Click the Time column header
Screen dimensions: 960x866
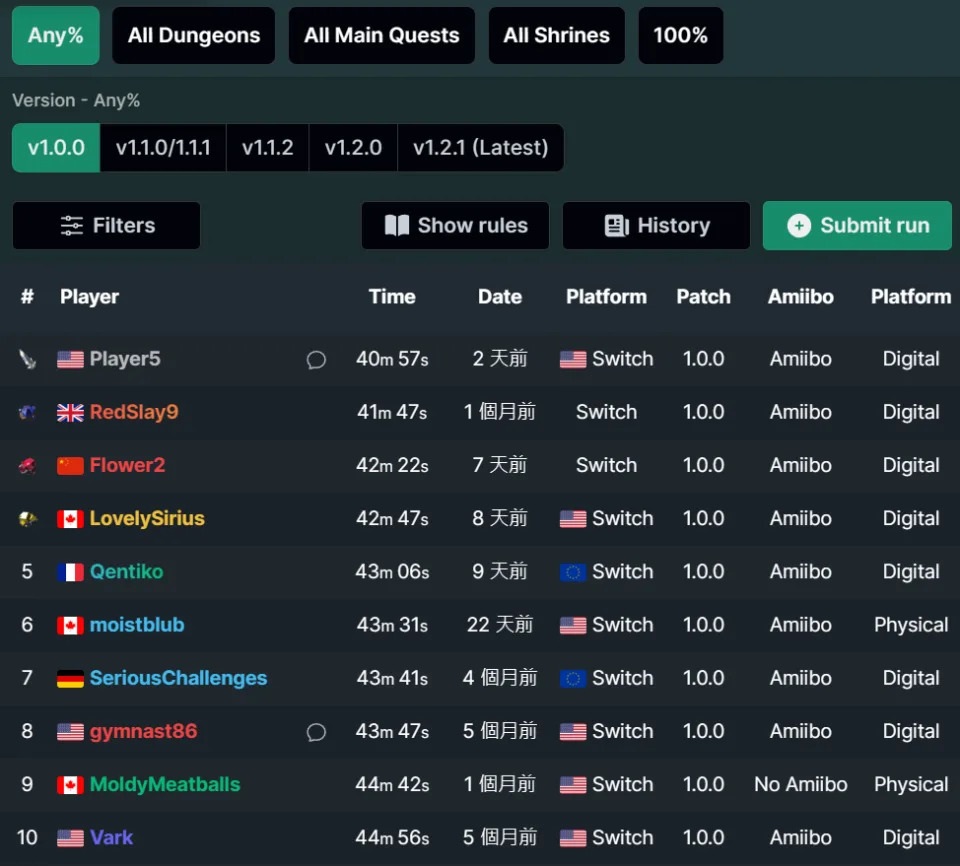392,297
